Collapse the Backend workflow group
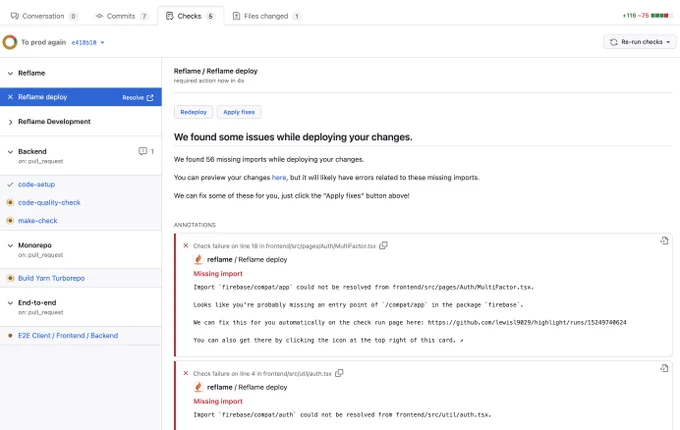 tap(10, 152)
